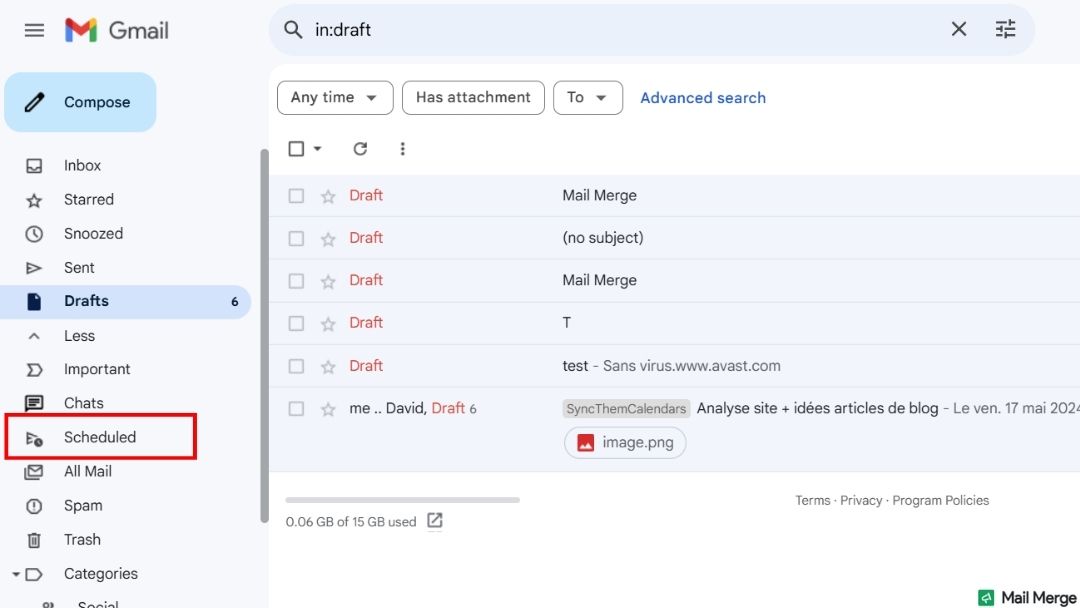
Task: Click the Terms link
Action: (x=813, y=501)
